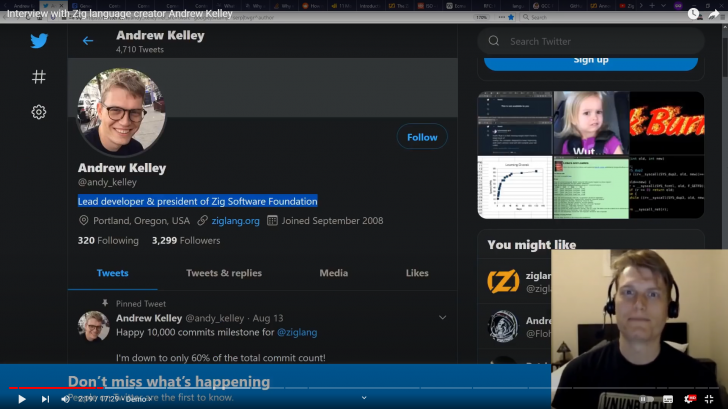Click the Aug 13 tweet date

tap(268, 318)
